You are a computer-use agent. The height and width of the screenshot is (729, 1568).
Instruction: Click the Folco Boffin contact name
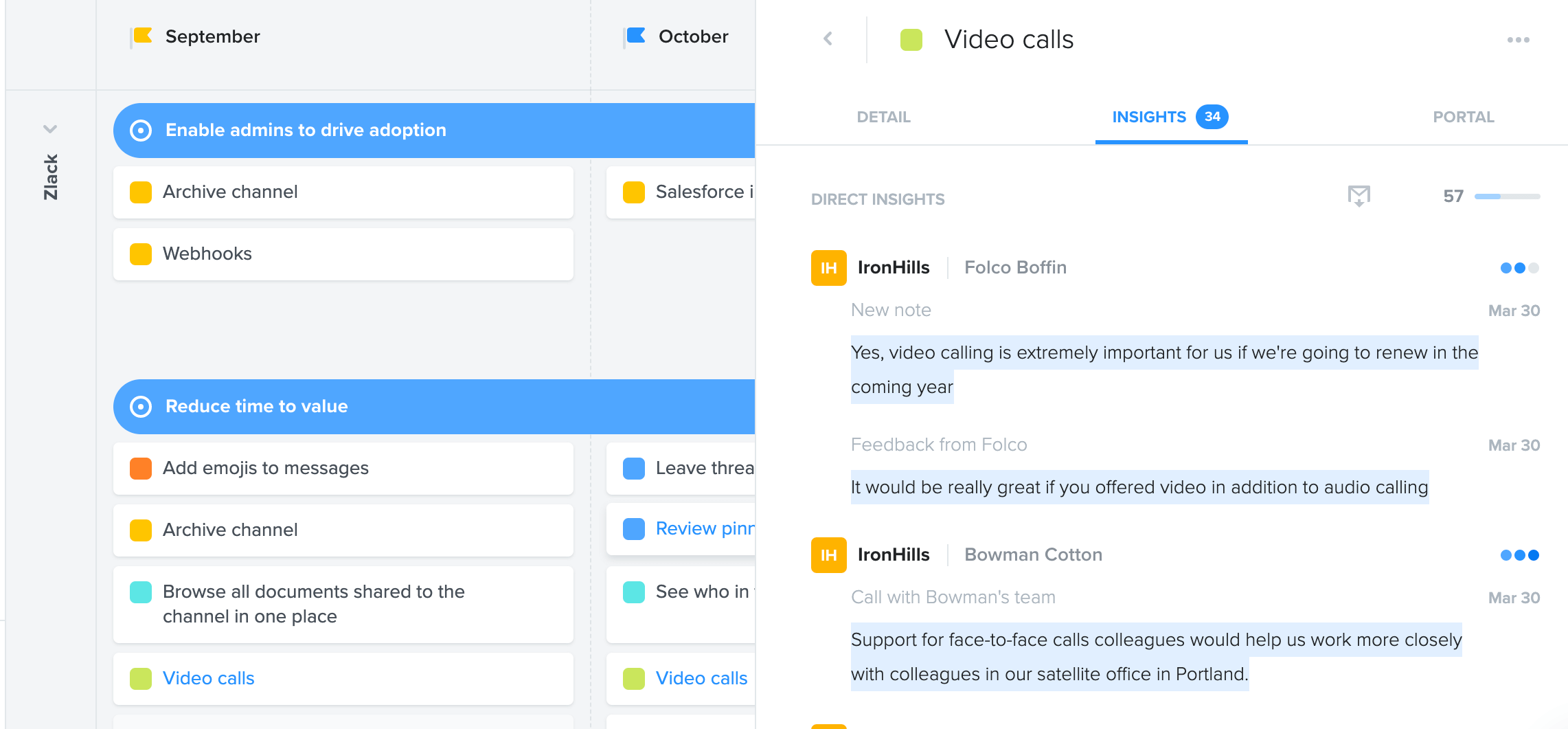coord(1015,267)
